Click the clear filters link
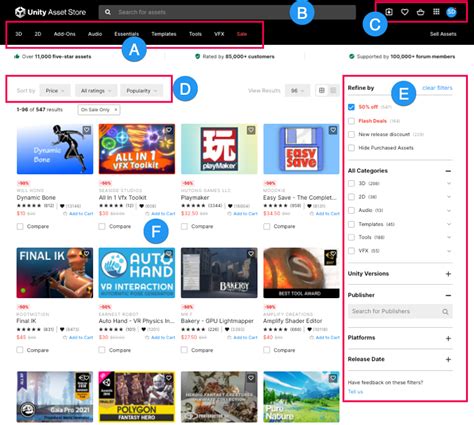This screenshot has width=474, height=425. 437,88
